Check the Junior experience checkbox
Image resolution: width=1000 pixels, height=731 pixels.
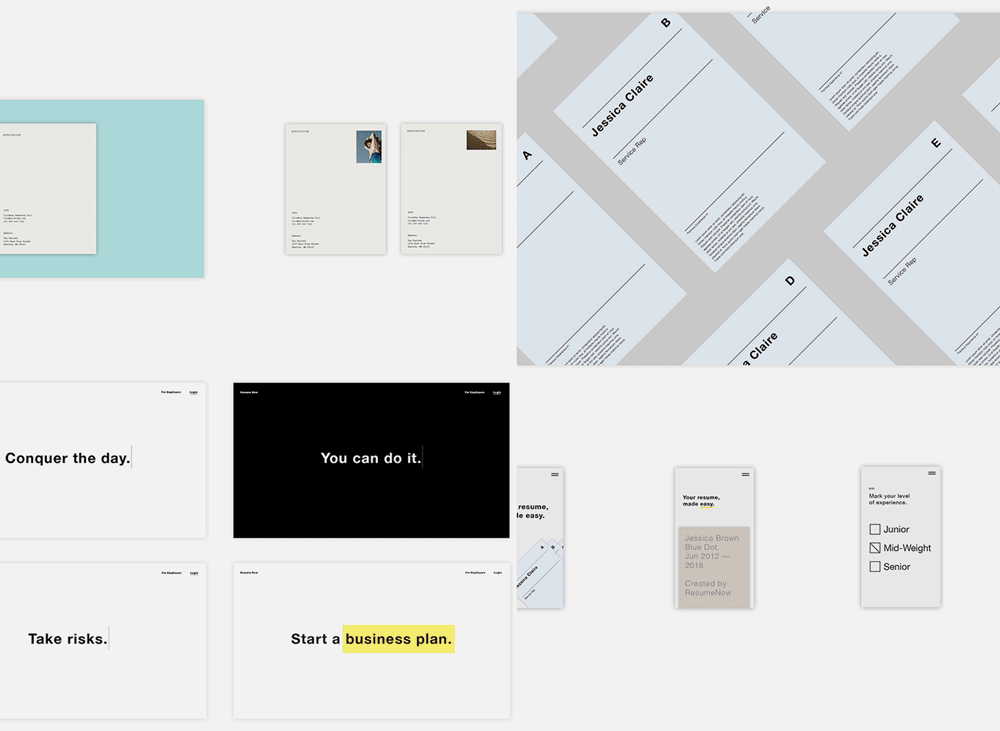(x=875, y=529)
